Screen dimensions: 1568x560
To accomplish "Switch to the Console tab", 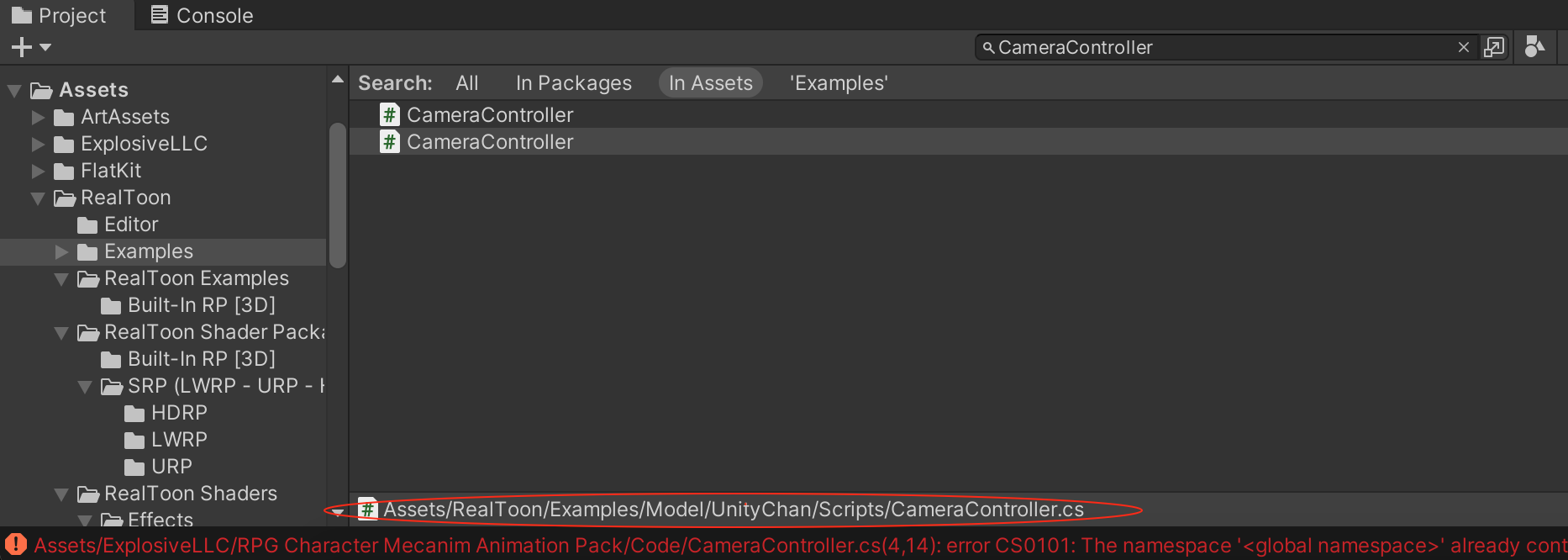I will 203,15.
